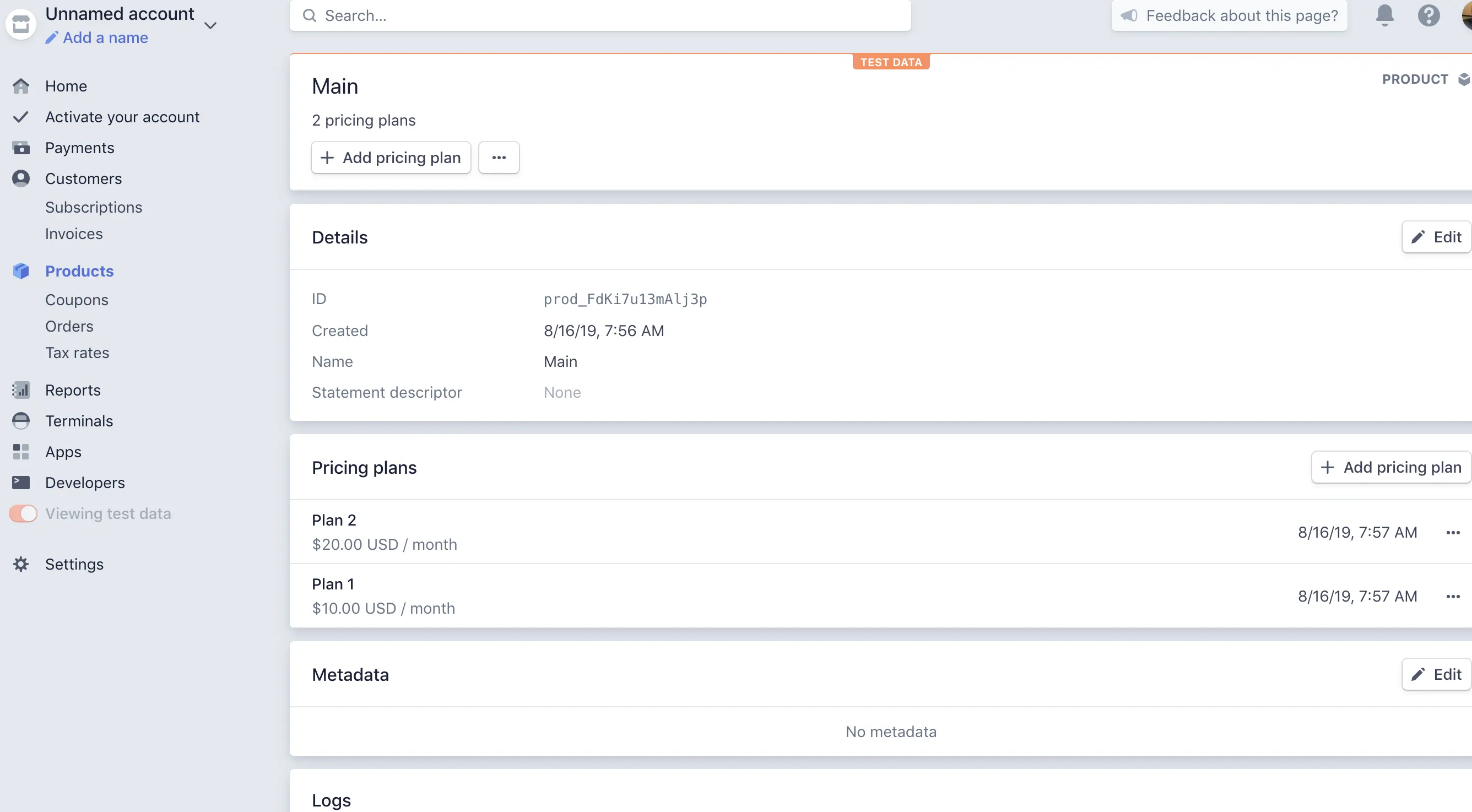Viewport: 1472px width, 812px height.
Task: Click the Customers person icon
Action: [21, 179]
